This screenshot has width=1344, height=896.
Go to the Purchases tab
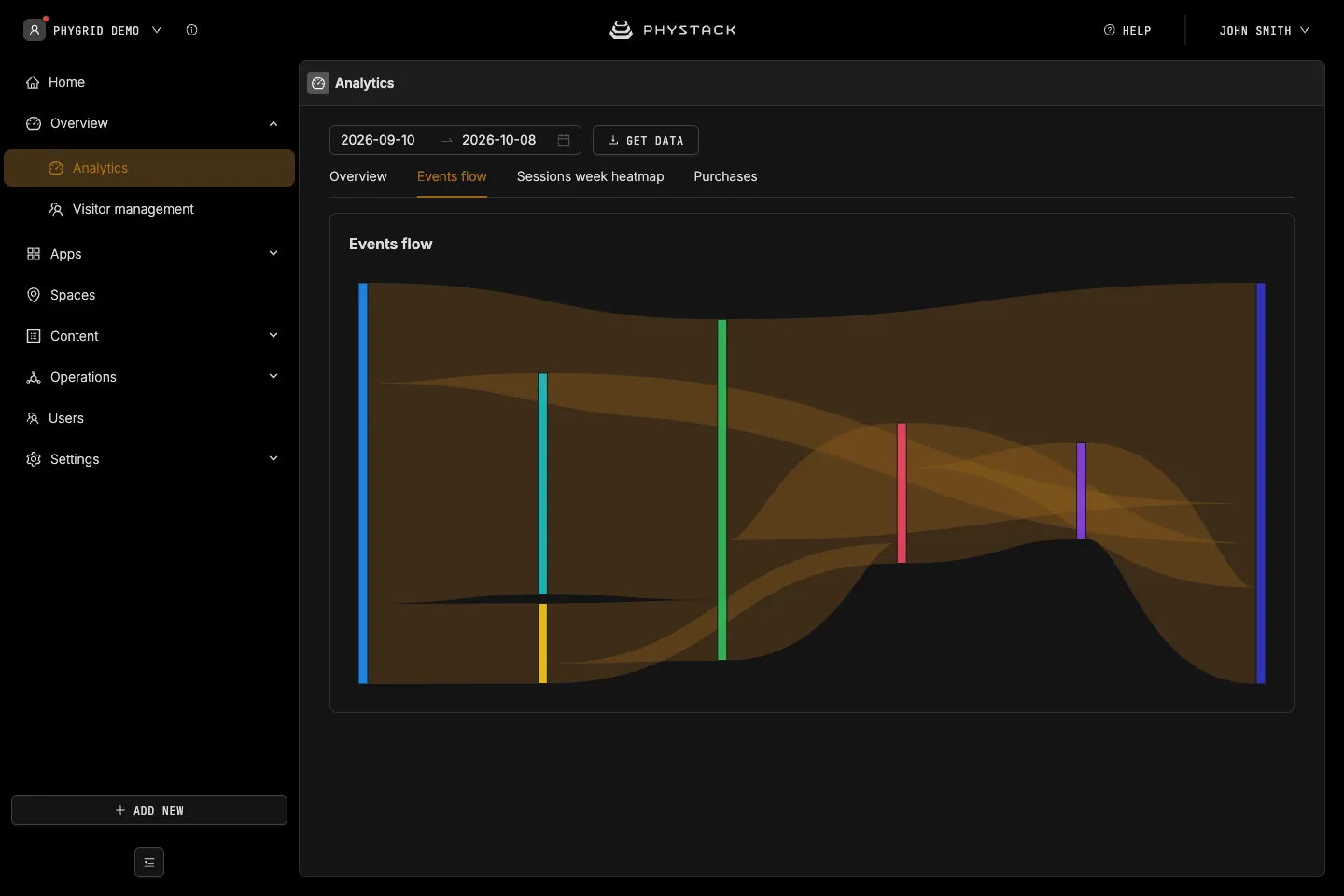725,176
